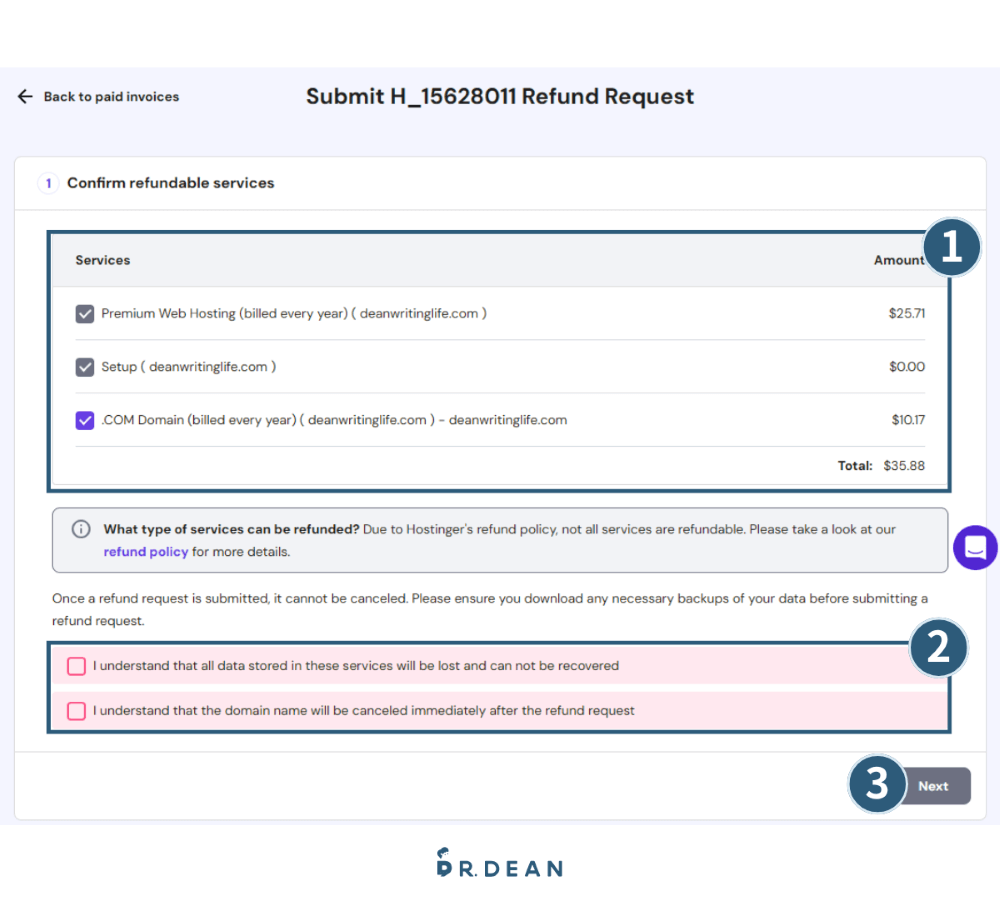Click the annotation badge numbered 2

938,648
